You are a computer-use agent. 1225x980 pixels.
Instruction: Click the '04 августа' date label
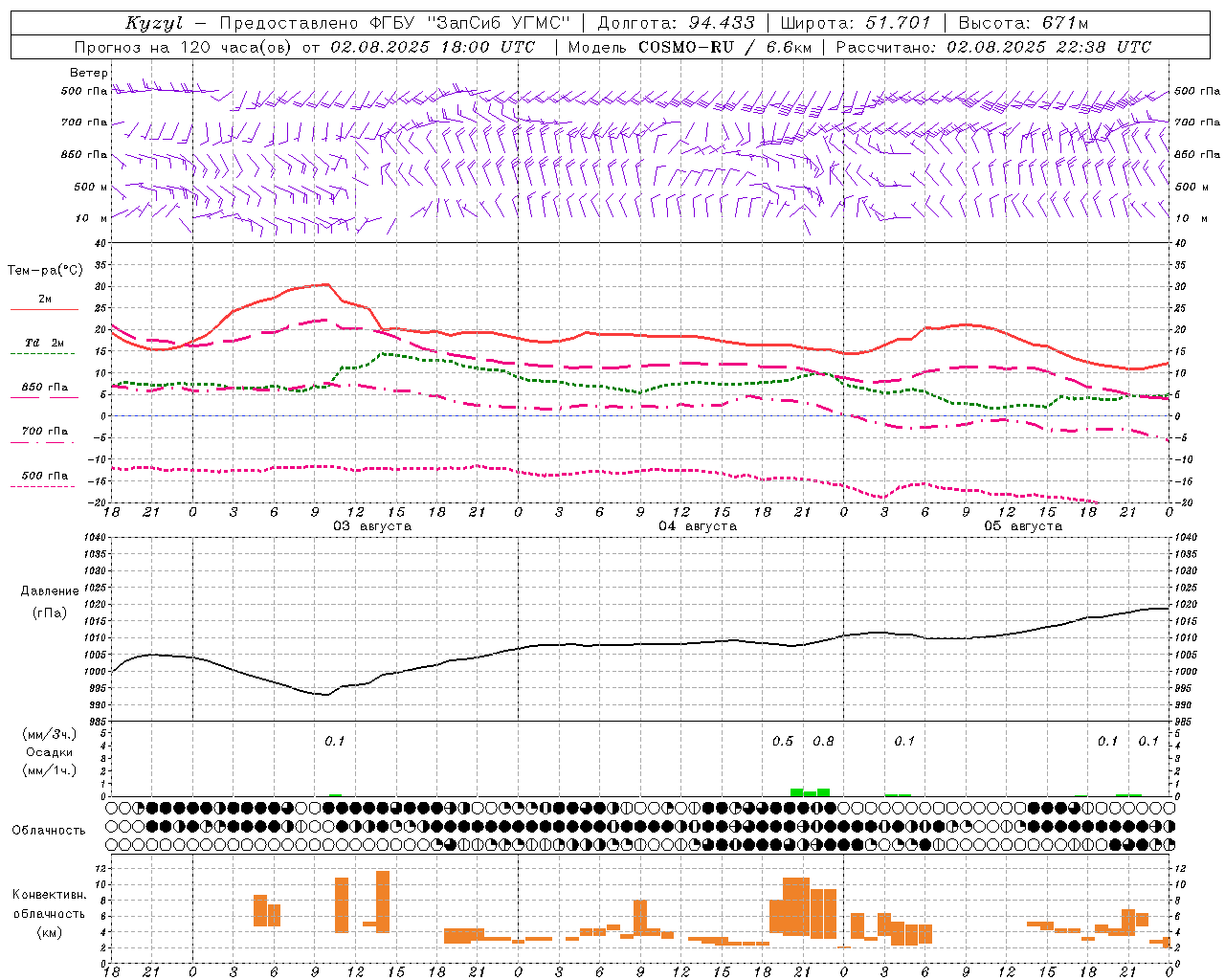point(698,526)
